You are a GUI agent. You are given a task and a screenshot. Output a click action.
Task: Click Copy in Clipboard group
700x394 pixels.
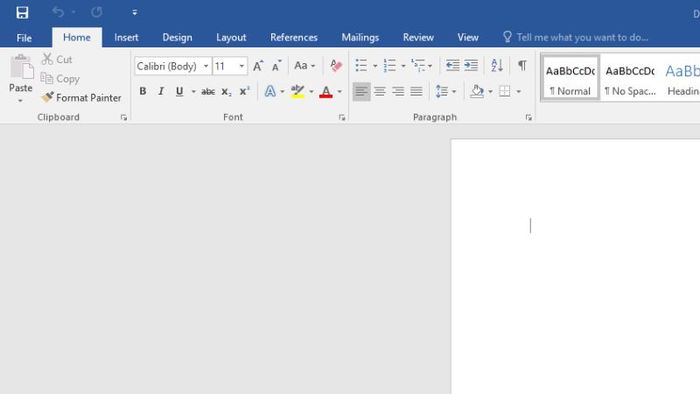point(60,79)
